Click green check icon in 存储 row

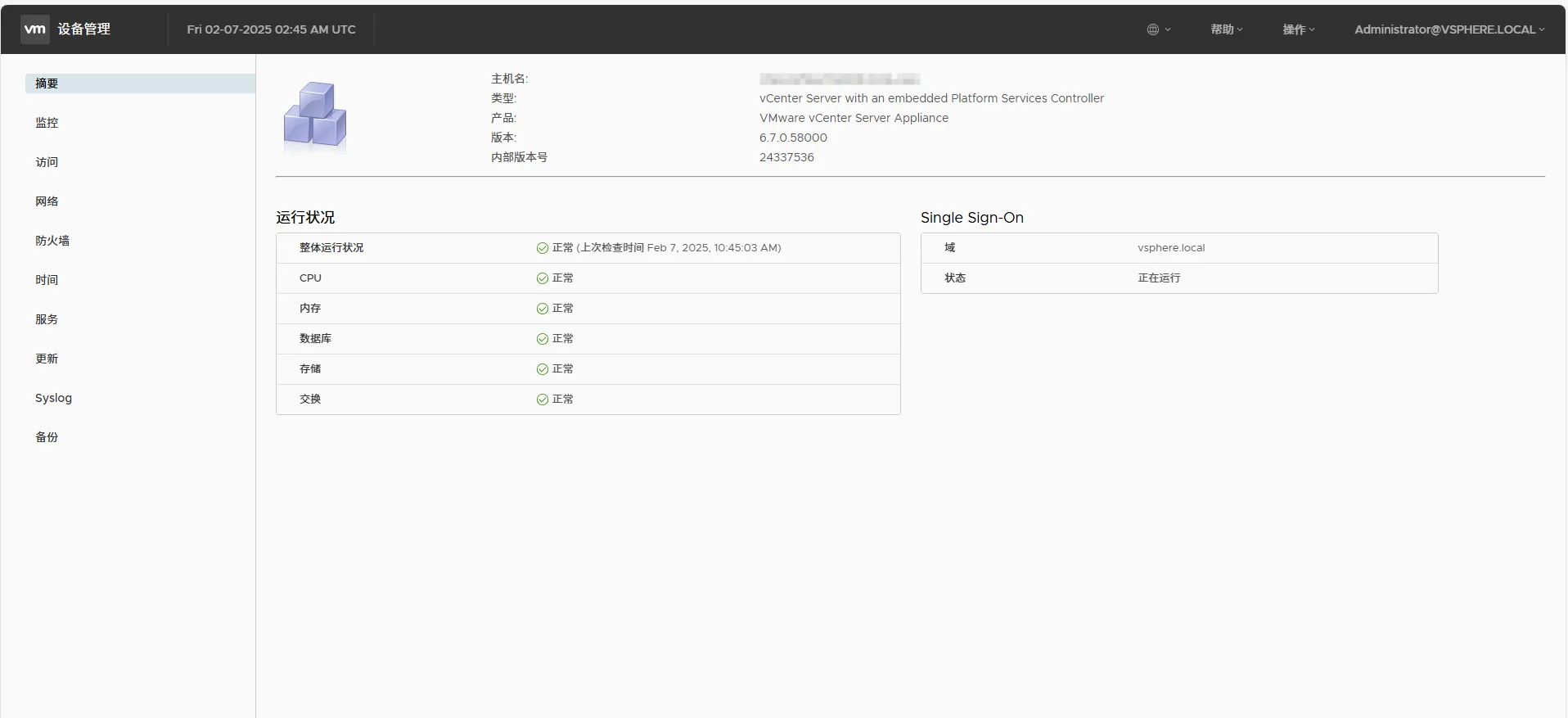click(542, 369)
